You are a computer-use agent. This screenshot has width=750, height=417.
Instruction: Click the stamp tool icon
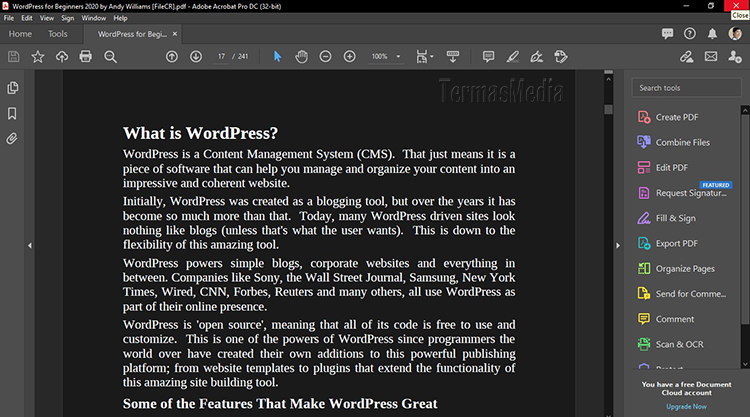point(561,56)
